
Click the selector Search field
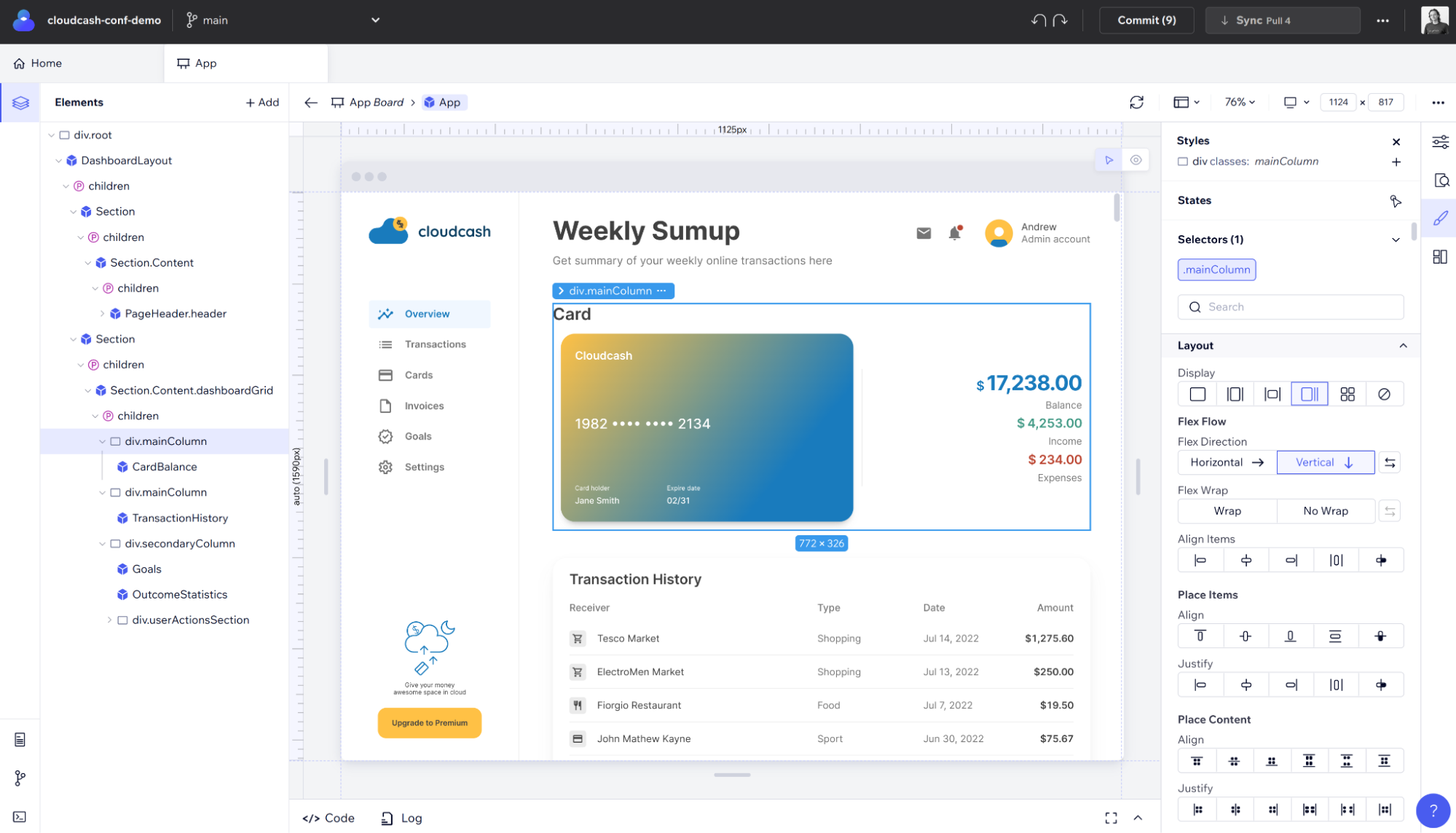point(1290,307)
